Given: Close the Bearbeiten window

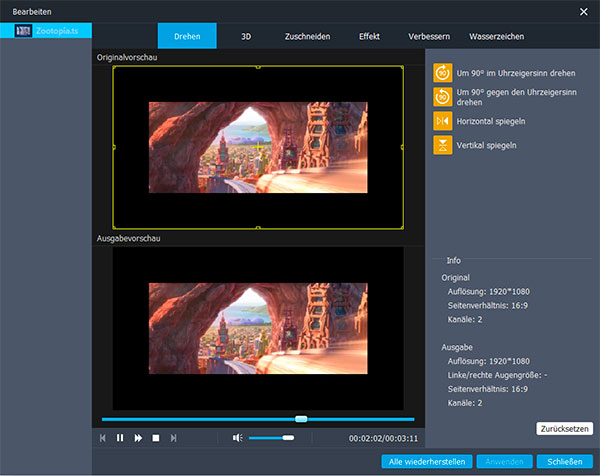Looking at the screenshot, I should (x=584, y=12).
